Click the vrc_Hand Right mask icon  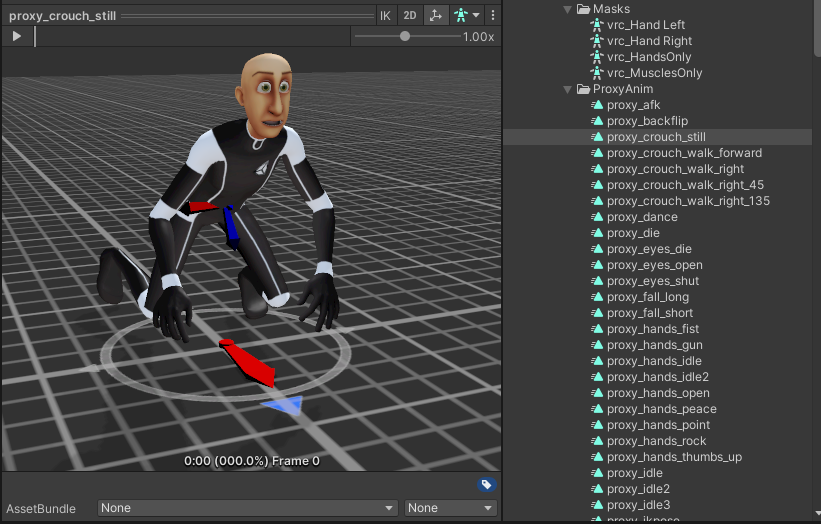coord(597,41)
